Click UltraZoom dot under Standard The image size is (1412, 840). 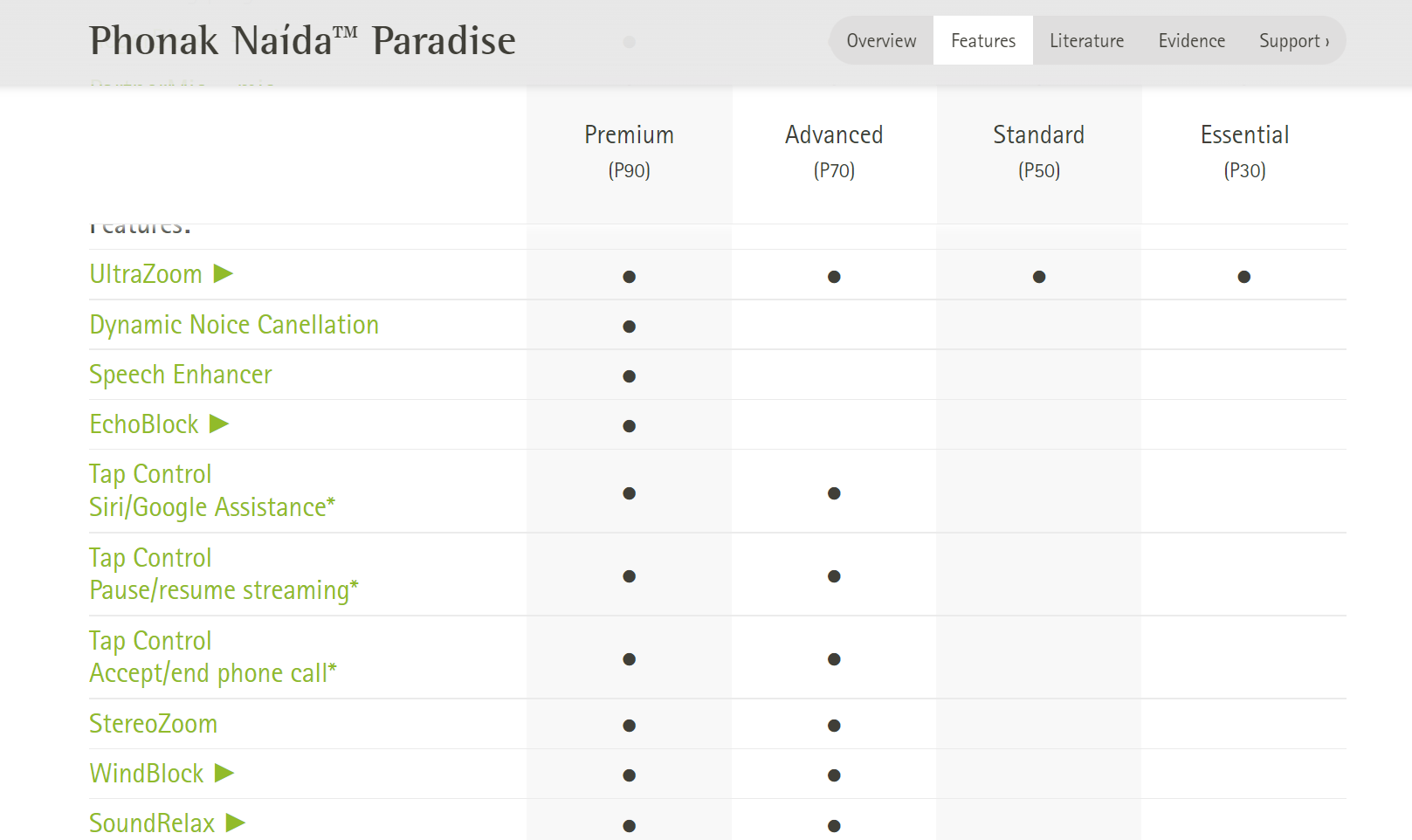1039,277
